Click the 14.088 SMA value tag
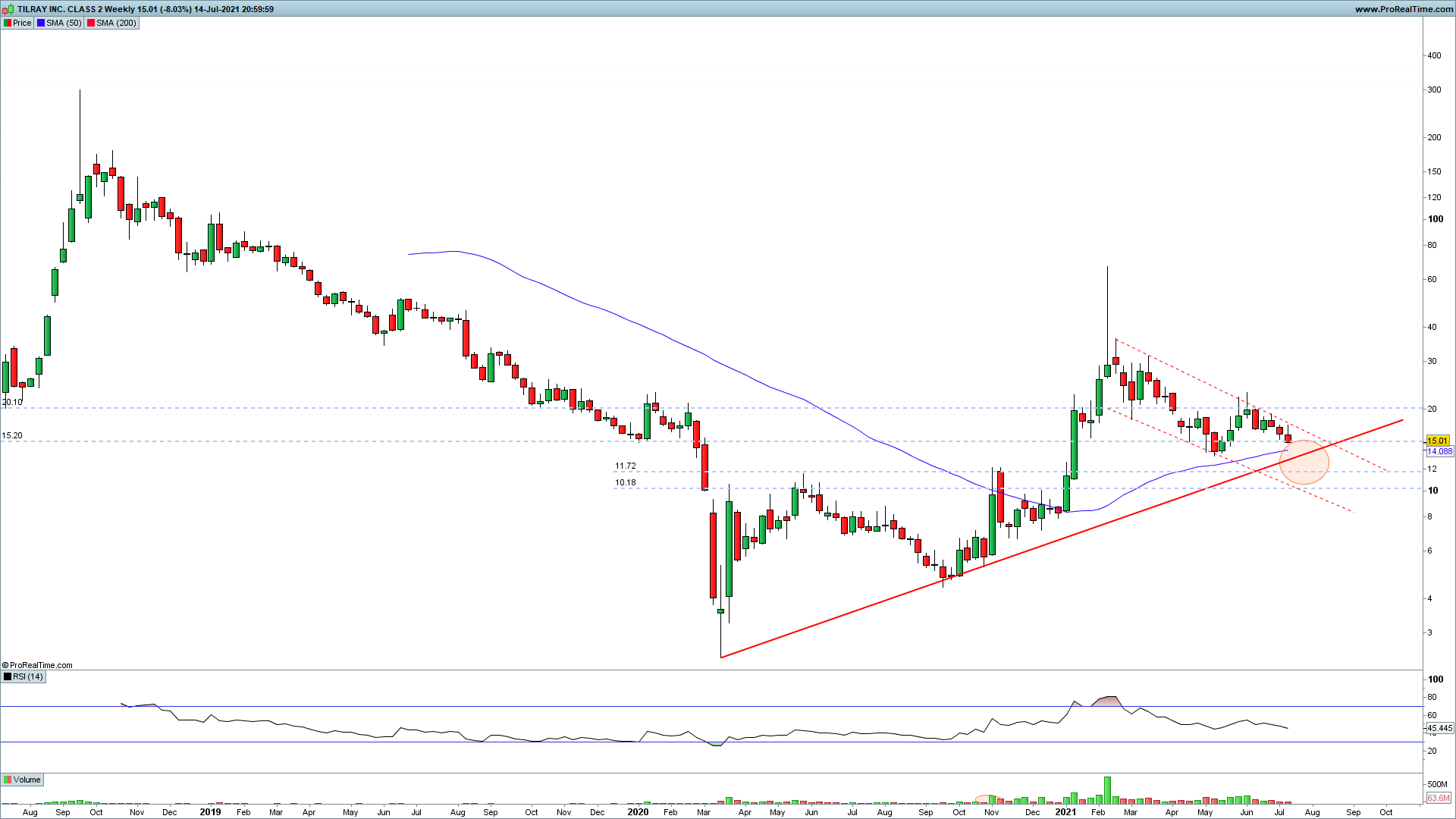 click(x=1439, y=451)
